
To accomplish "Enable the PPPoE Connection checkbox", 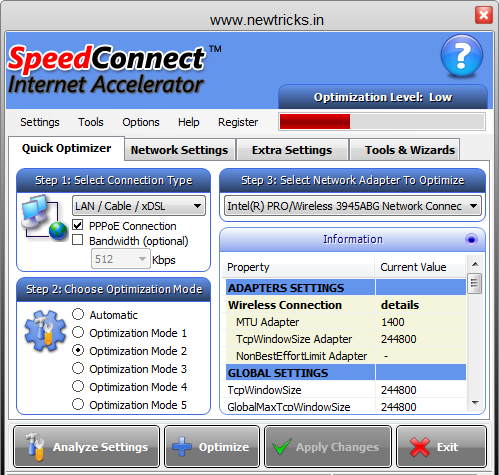I will pos(78,225).
